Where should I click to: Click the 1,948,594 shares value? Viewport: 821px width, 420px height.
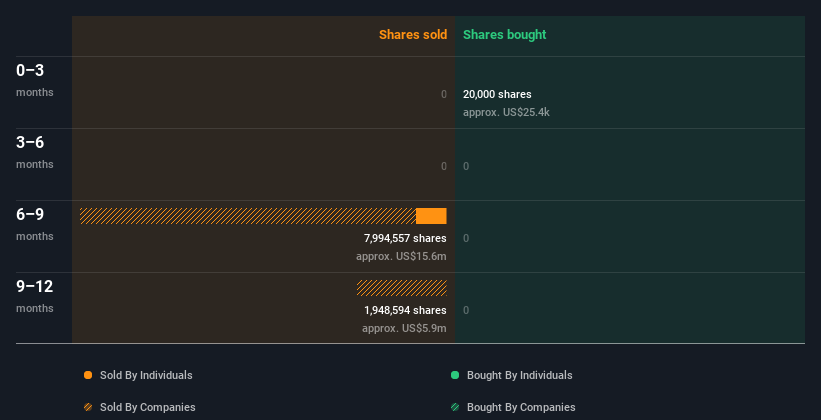(x=405, y=310)
